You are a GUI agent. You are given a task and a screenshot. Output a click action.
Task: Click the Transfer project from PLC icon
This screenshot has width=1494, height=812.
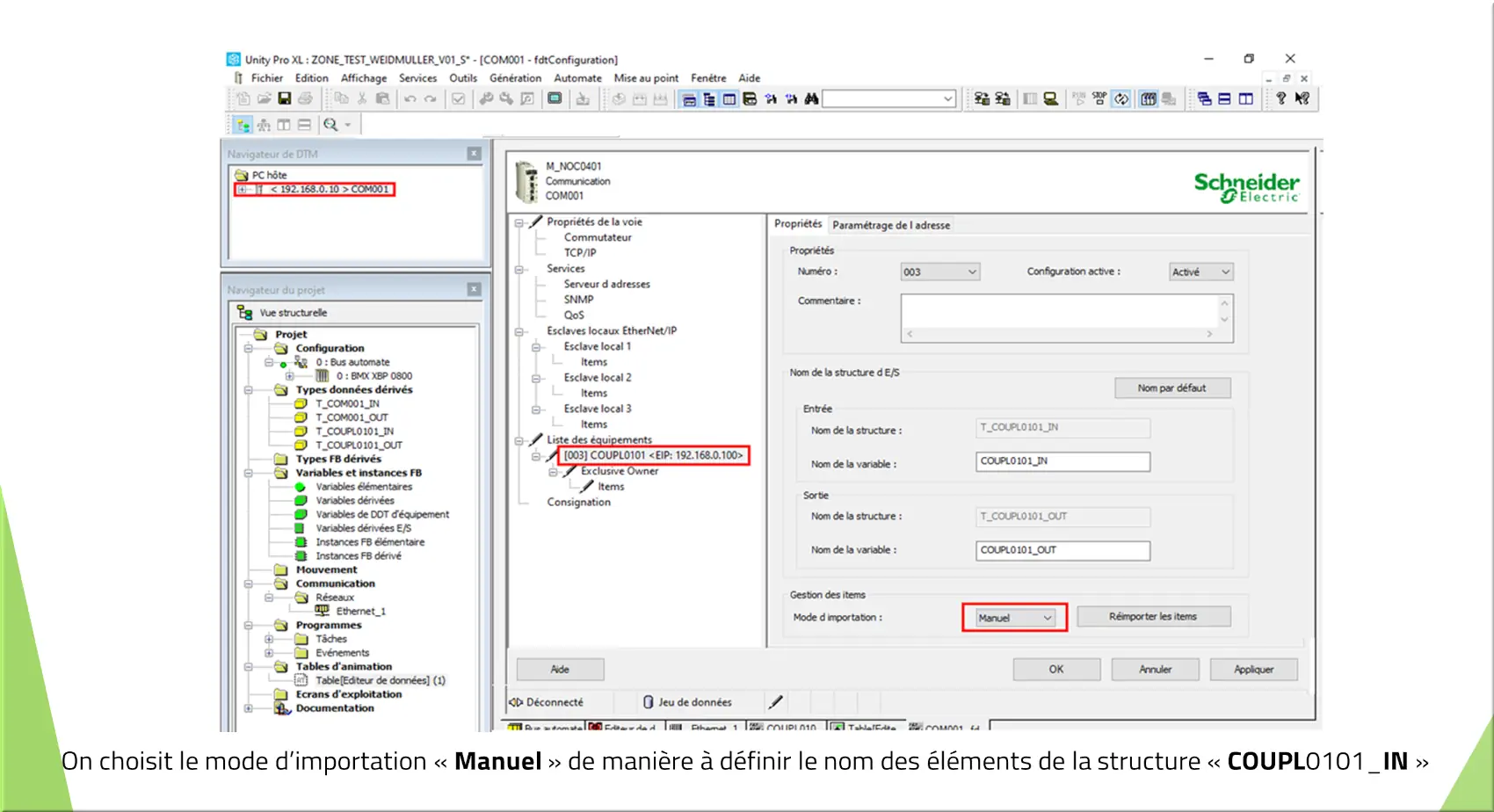[1002, 98]
